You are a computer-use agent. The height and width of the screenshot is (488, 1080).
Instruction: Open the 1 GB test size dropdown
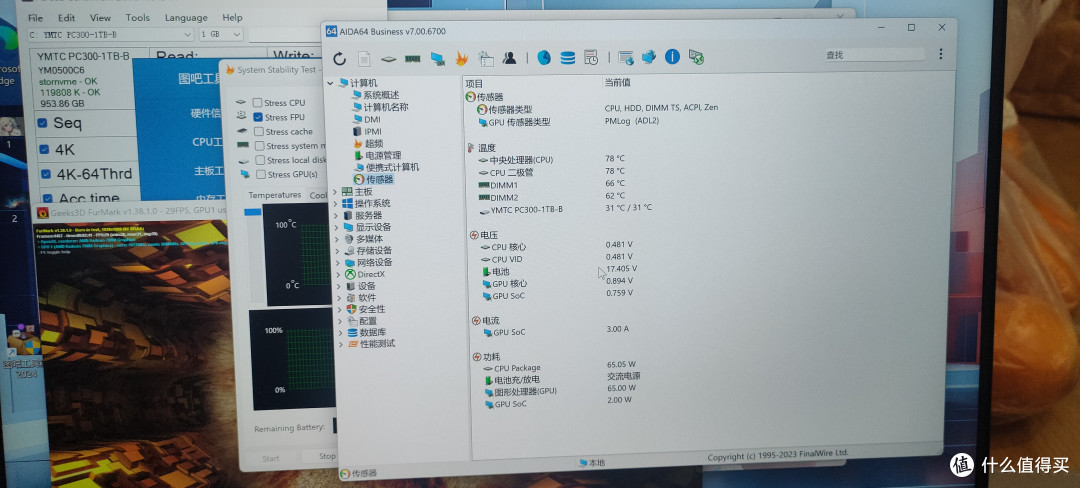tap(220, 34)
